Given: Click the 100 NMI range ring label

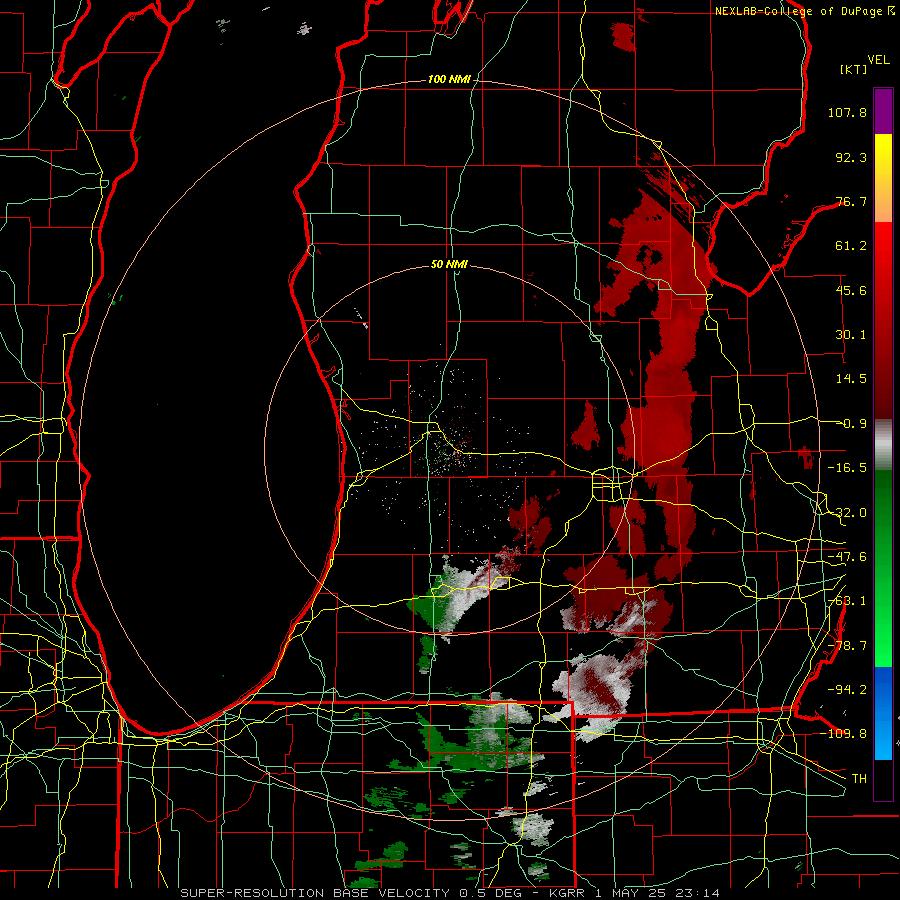Looking at the screenshot, I should pos(449,79).
